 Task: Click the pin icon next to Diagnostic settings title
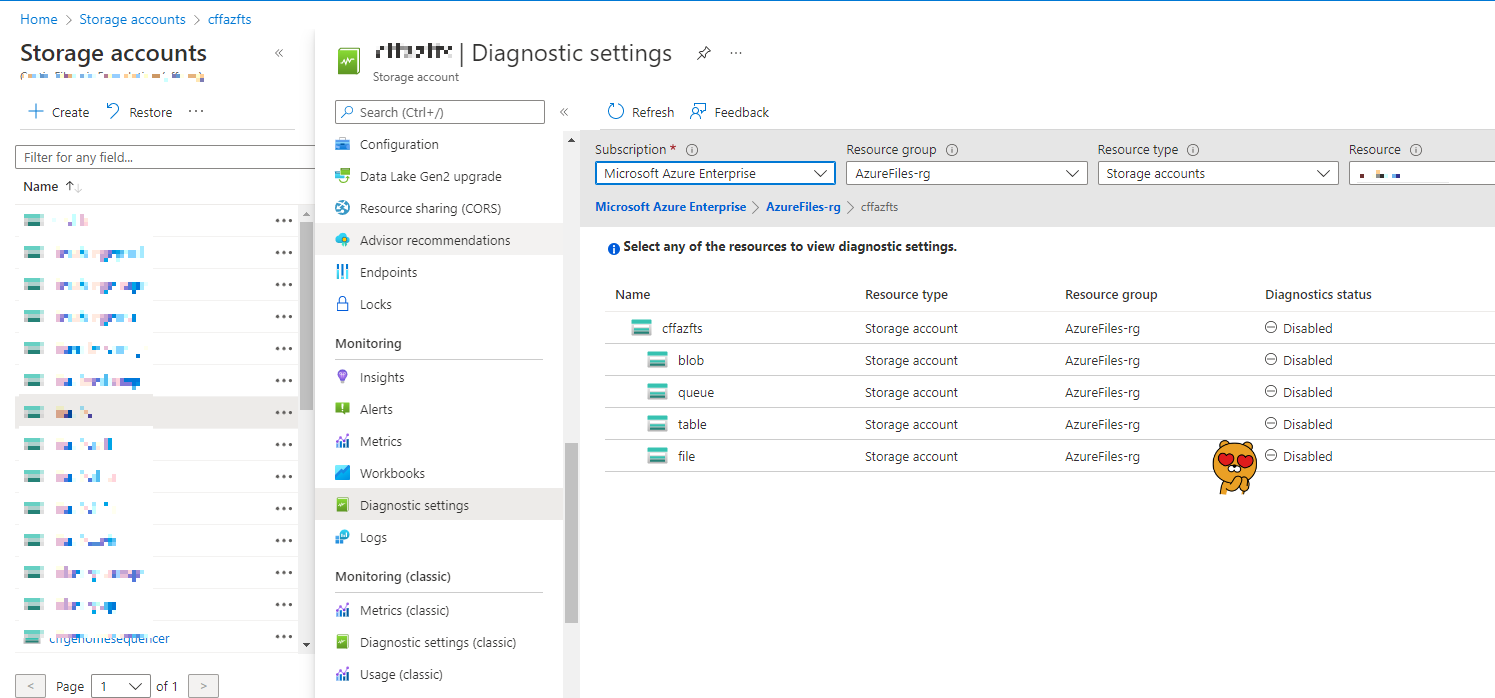[x=704, y=53]
